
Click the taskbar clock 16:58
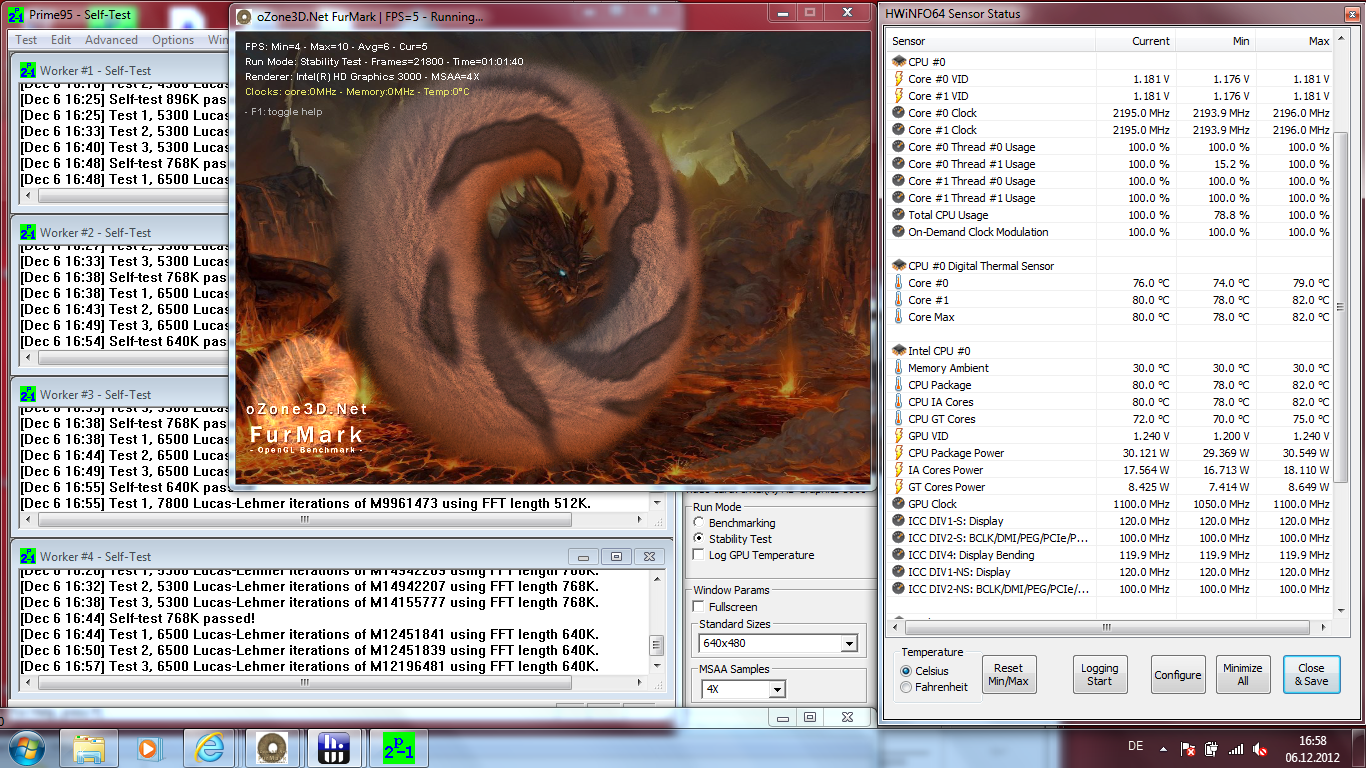(x=1313, y=741)
